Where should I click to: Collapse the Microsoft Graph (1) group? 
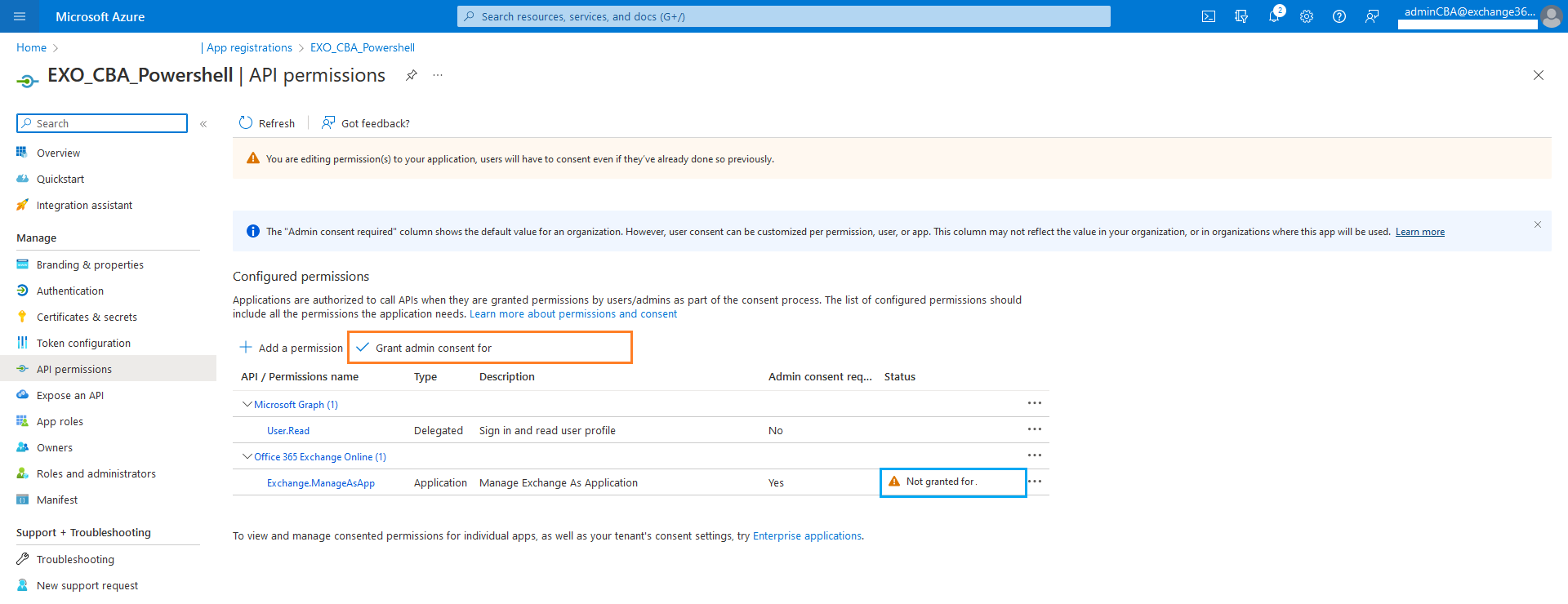pos(247,404)
